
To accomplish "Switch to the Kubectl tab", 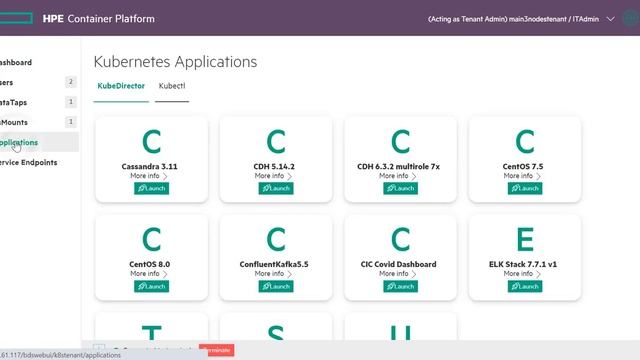I will tap(172, 86).
